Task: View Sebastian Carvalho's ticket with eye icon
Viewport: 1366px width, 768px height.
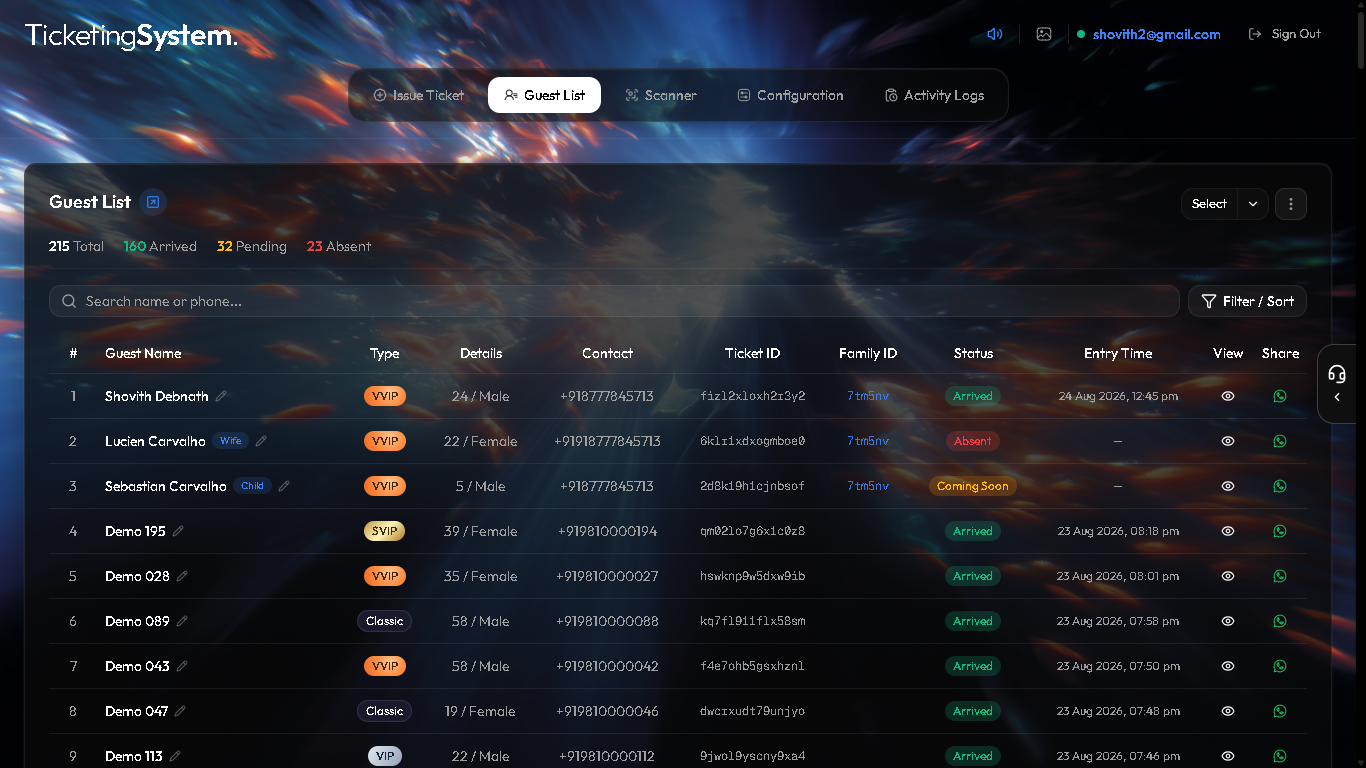Action: [x=1228, y=486]
